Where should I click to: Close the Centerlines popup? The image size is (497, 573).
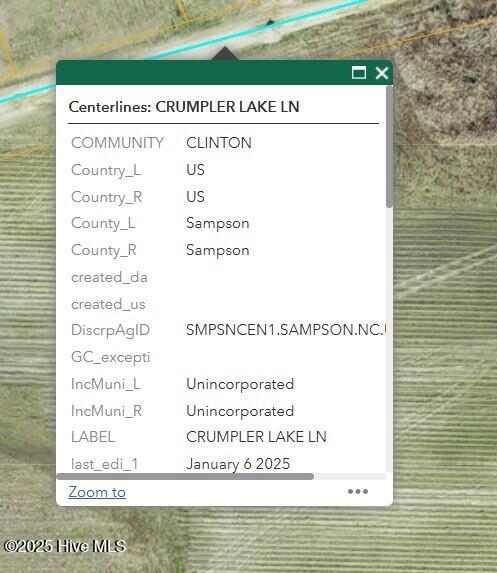pyautogui.click(x=382, y=73)
